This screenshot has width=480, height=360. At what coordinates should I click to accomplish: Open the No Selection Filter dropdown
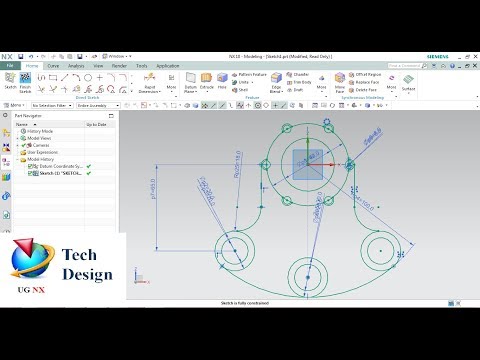pyautogui.click(x=52, y=105)
